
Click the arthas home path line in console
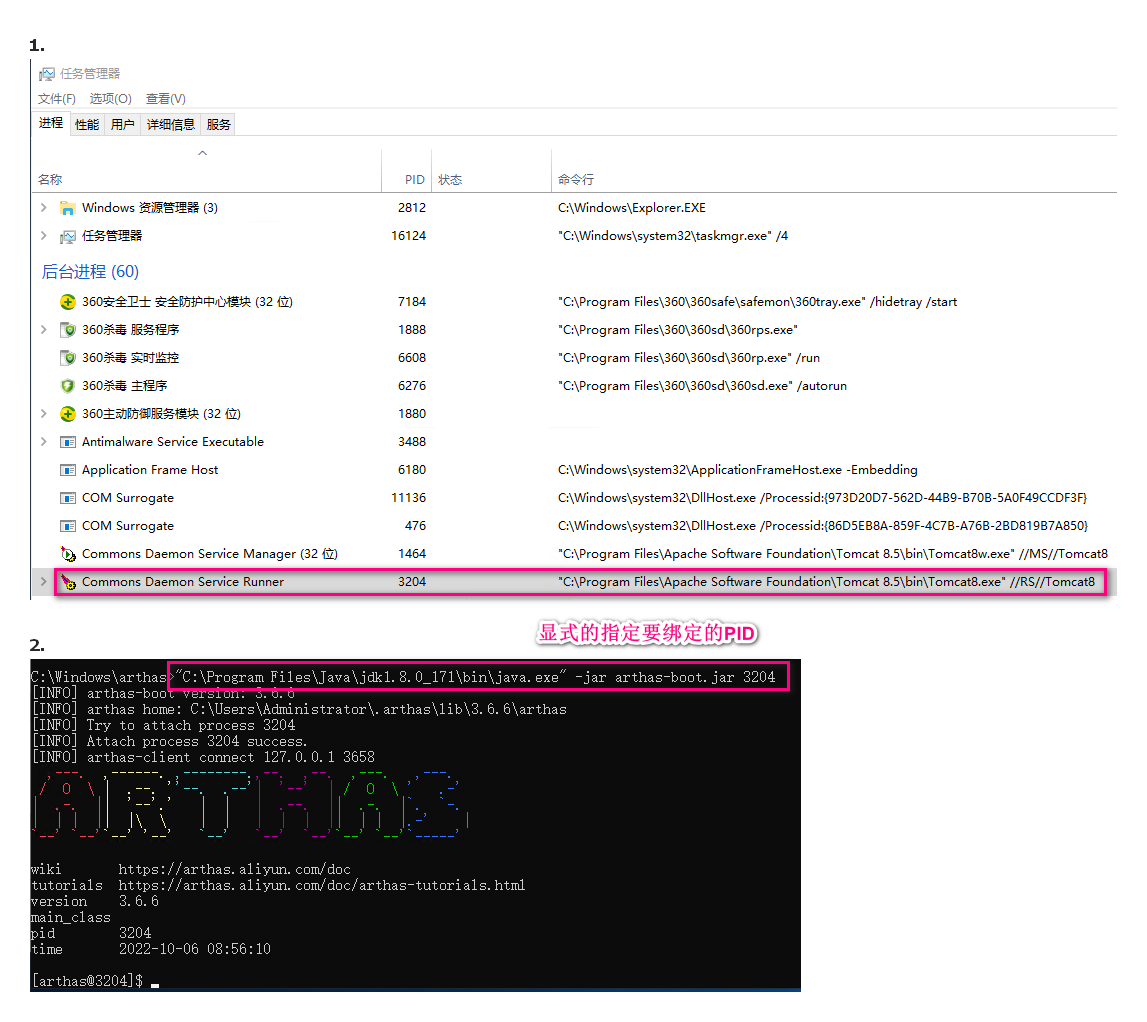[x=299, y=709]
